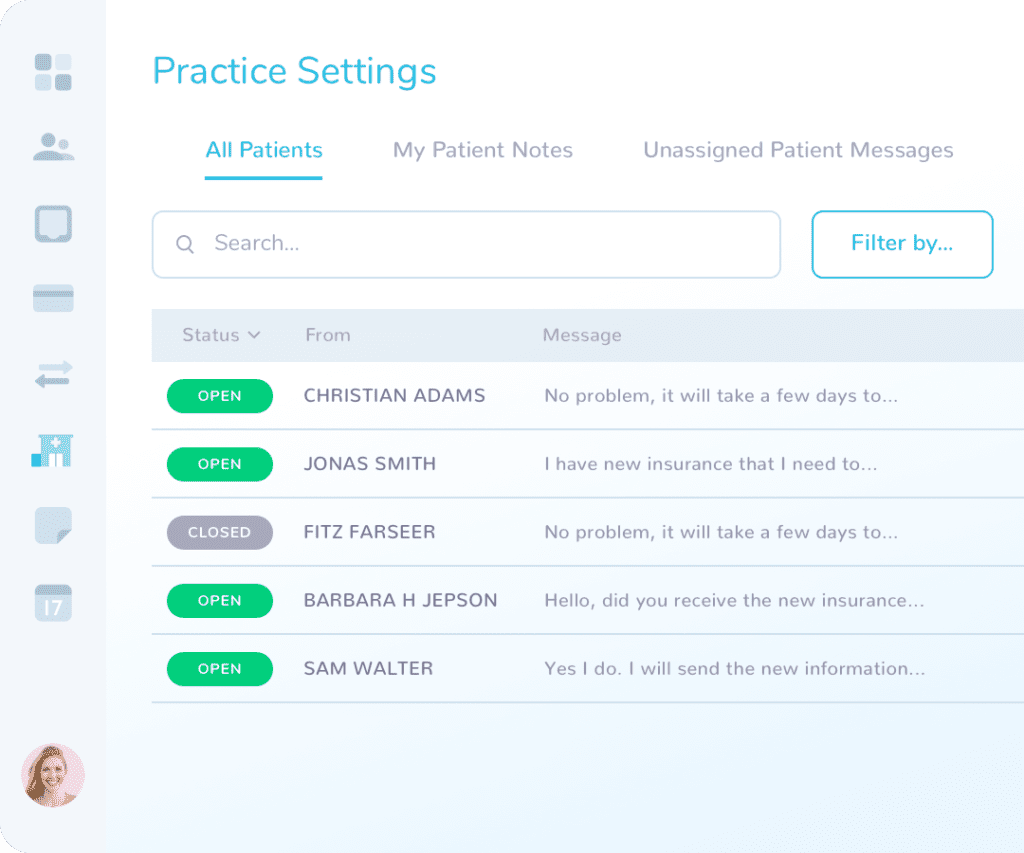Sort messages by the From column header
Screen dimensions: 1024x853
[328, 335]
